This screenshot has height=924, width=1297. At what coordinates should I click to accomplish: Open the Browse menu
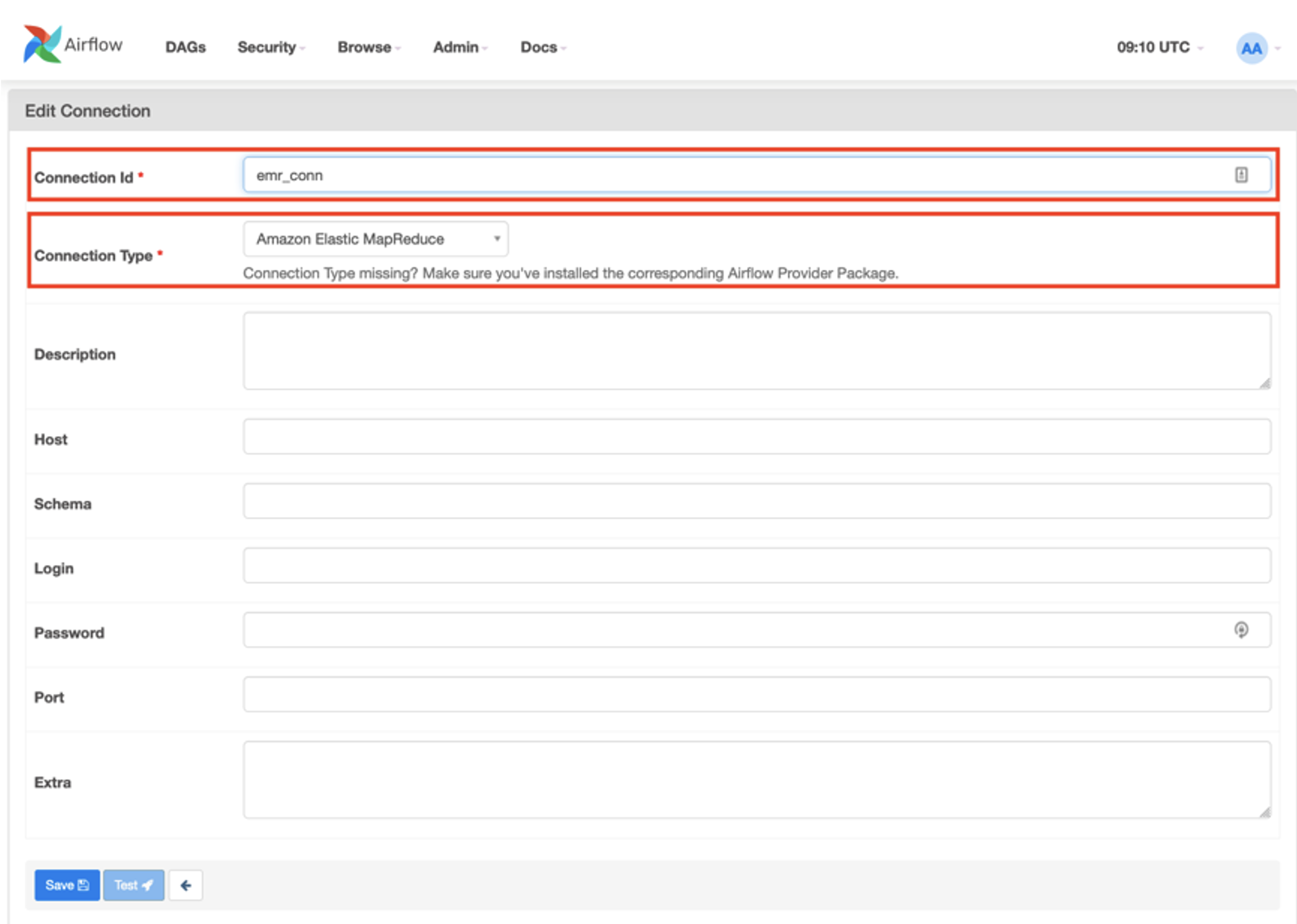pos(368,47)
